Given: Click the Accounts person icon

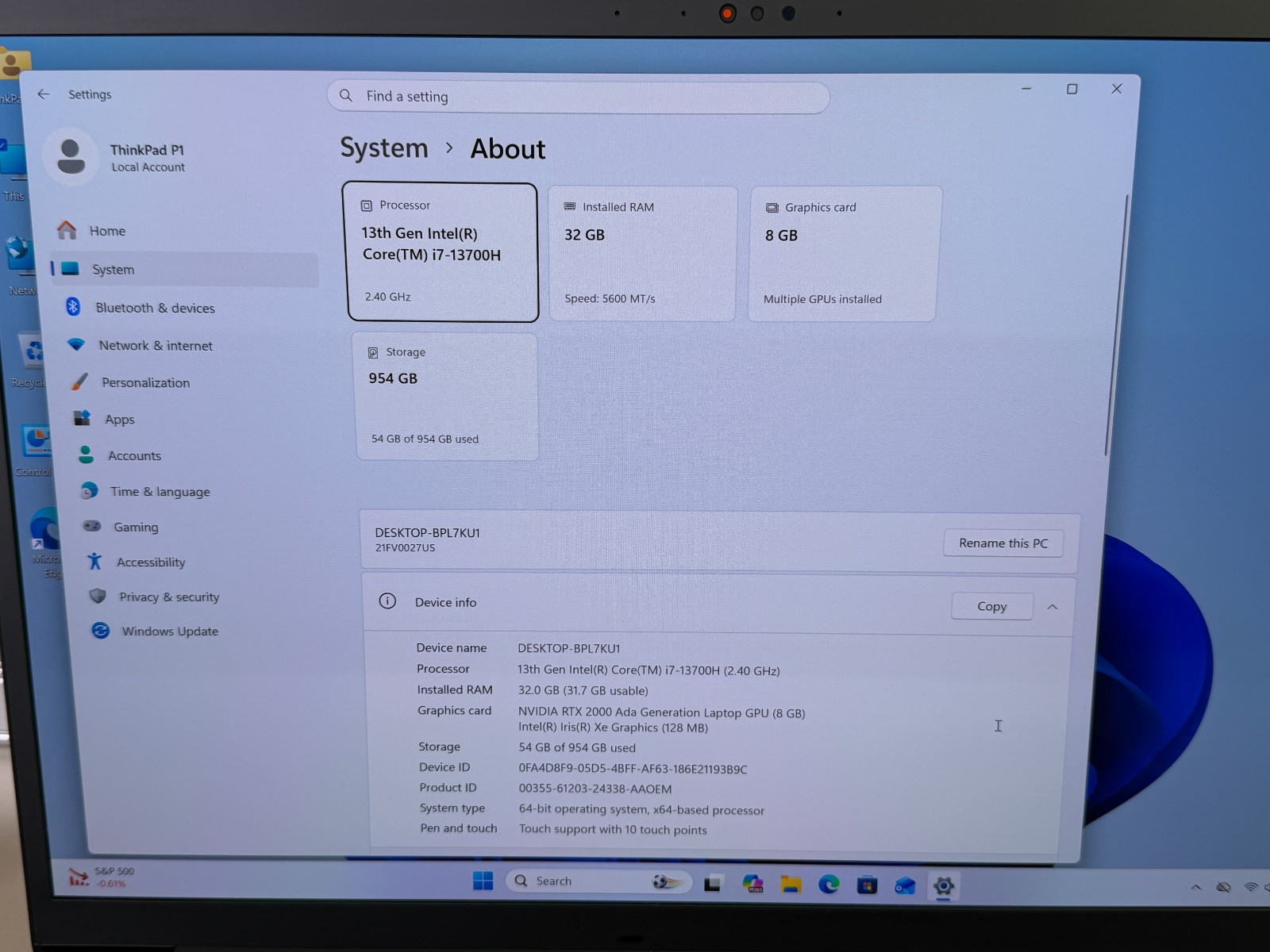Looking at the screenshot, I should [x=86, y=455].
